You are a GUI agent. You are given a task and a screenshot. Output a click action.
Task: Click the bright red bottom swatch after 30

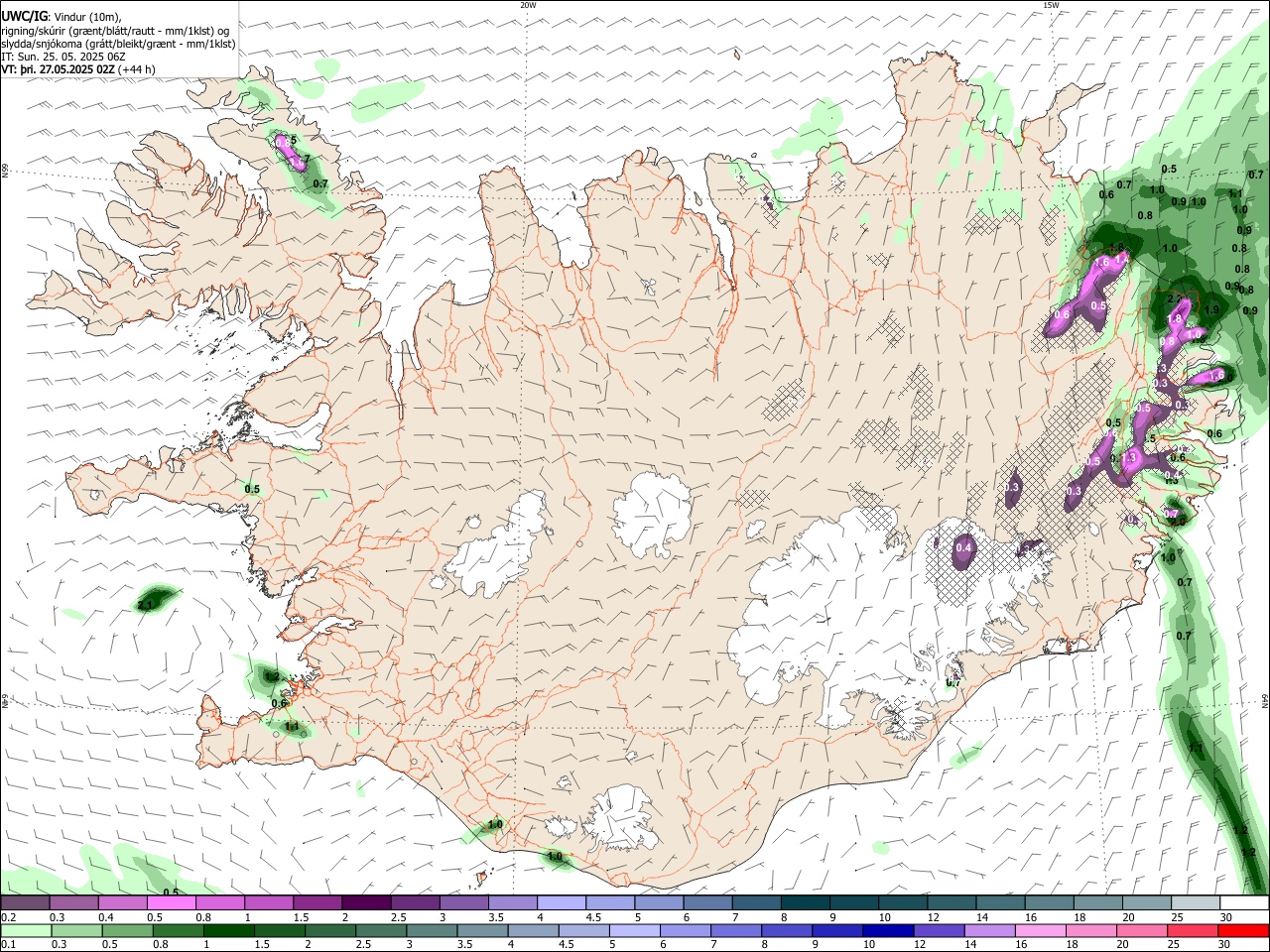1243,930
